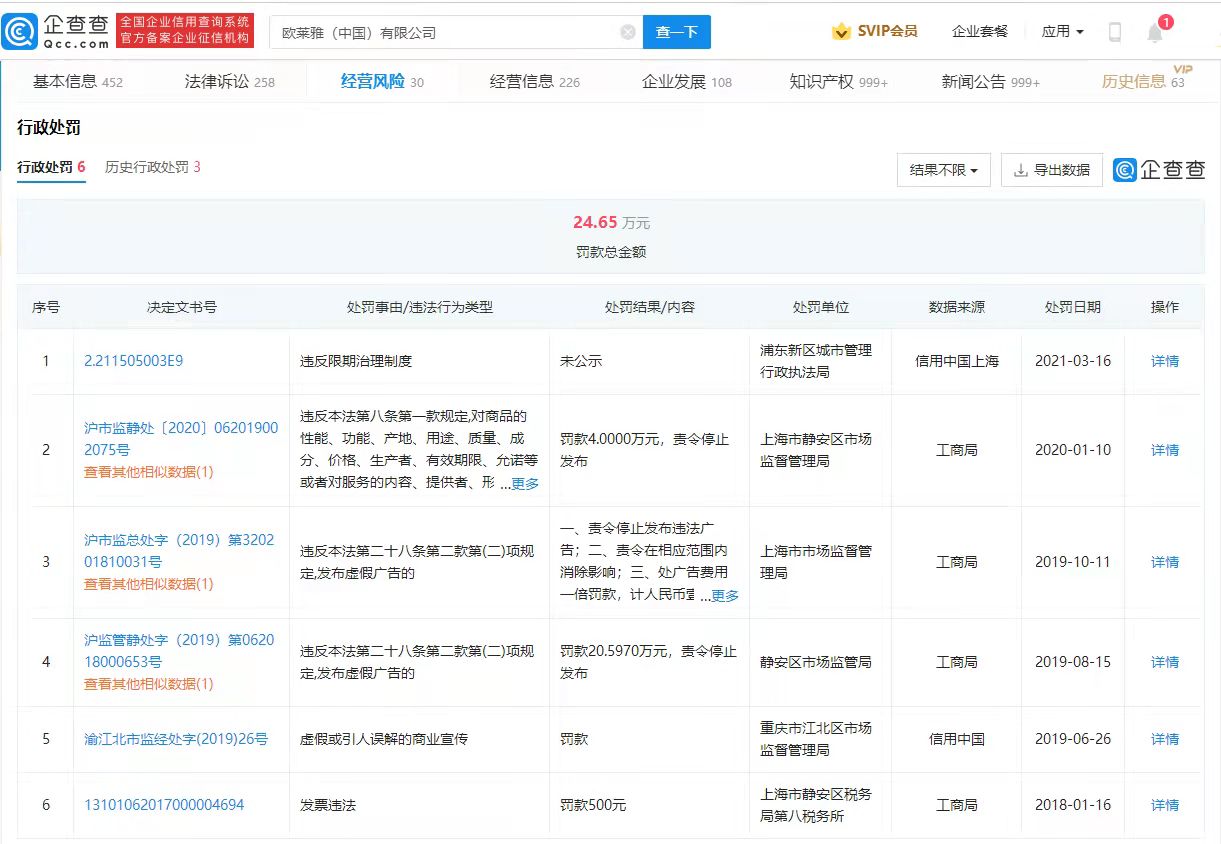Open 详情 for the 2018-01-16 record
Viewport: 1221px width, 844px height.
click(1165, 805)
